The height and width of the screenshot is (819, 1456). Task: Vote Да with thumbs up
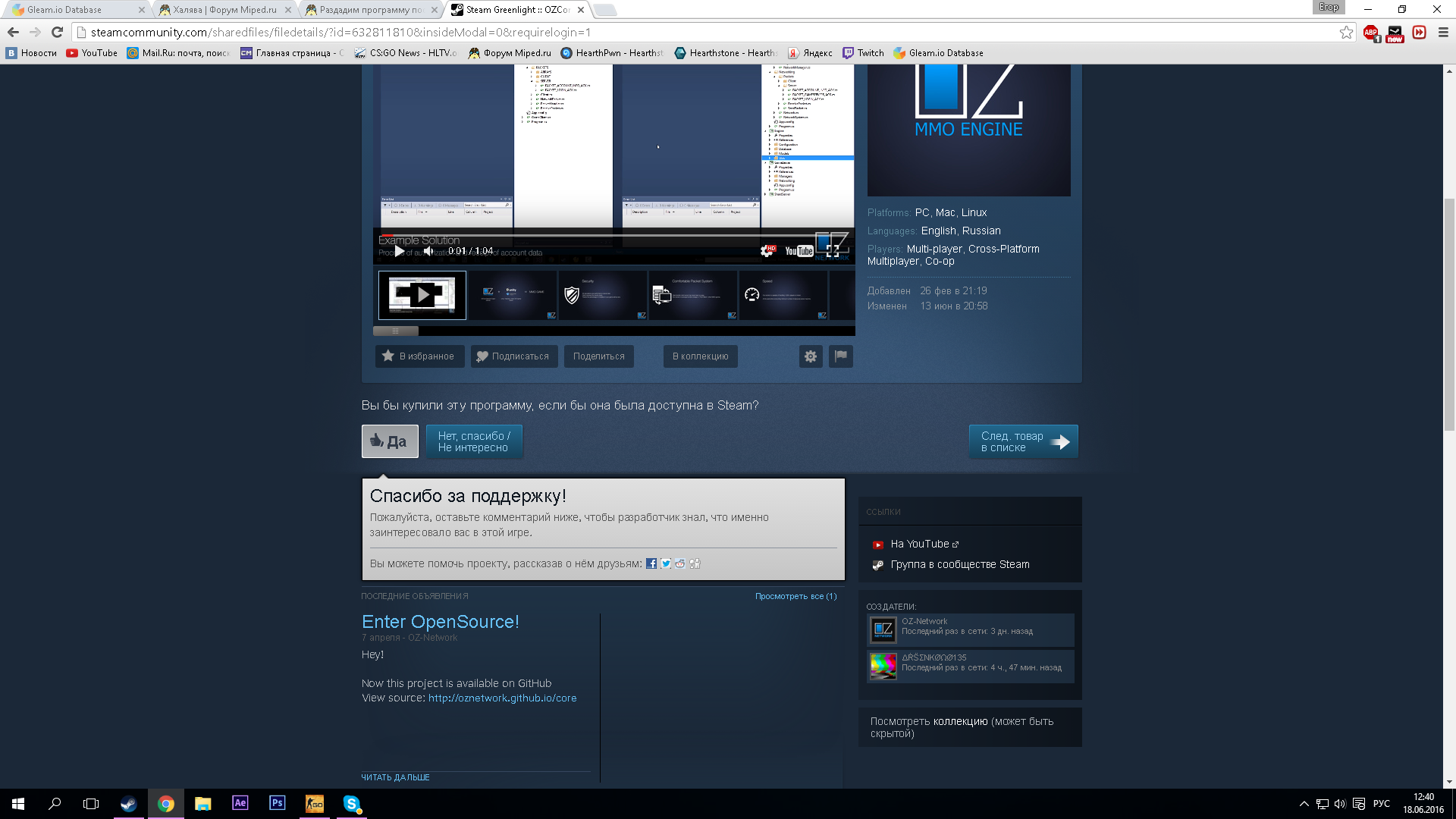[x=390, y=441]
